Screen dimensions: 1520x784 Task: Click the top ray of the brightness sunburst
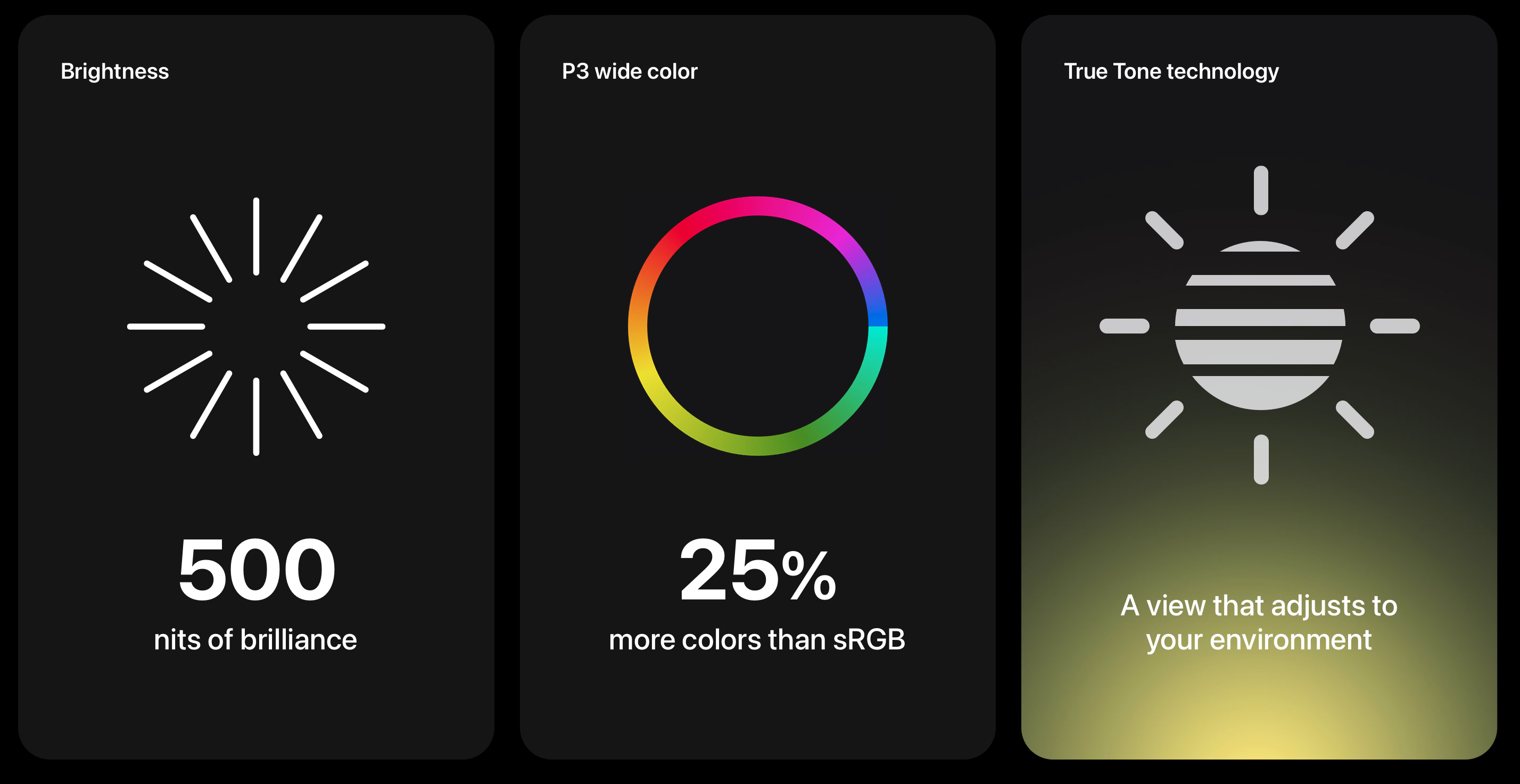pyautogui.click(x=256, y=236)
